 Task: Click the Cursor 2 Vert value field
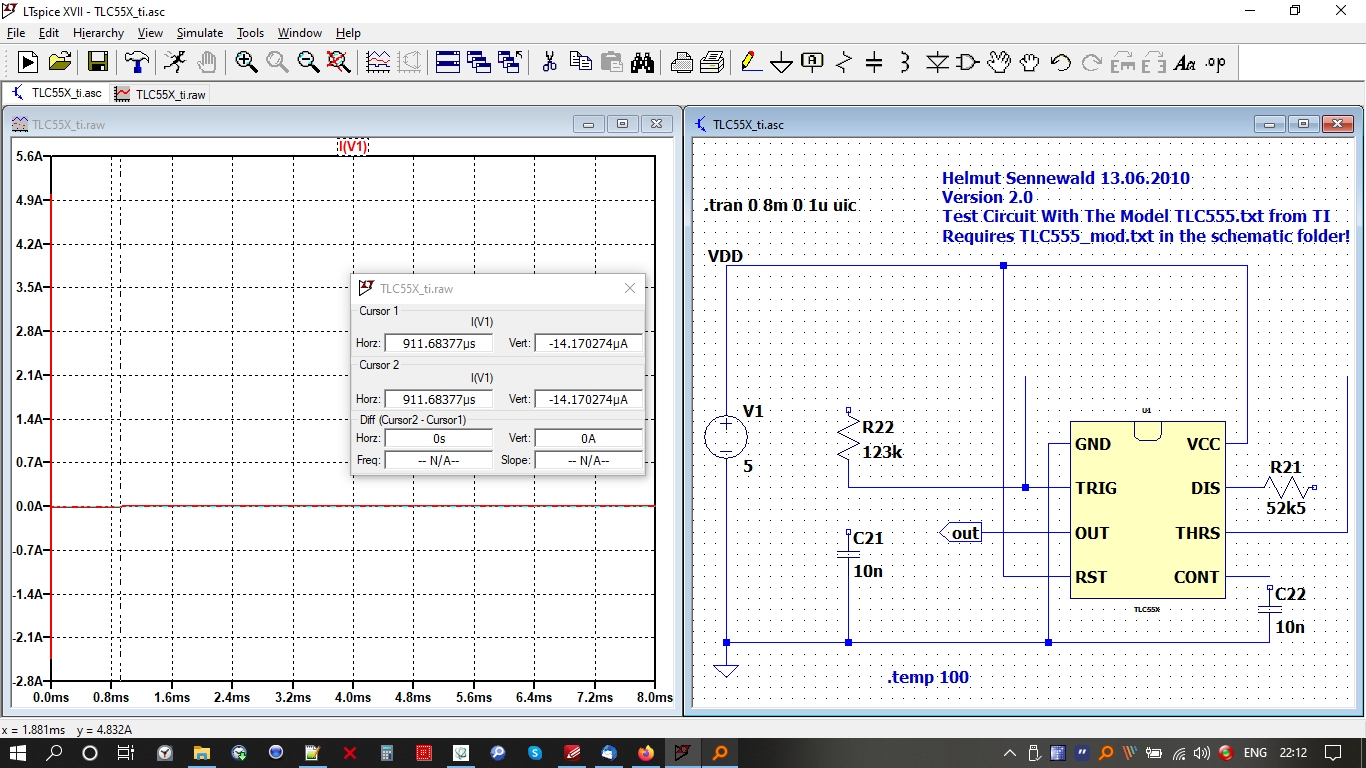[588, 399]
